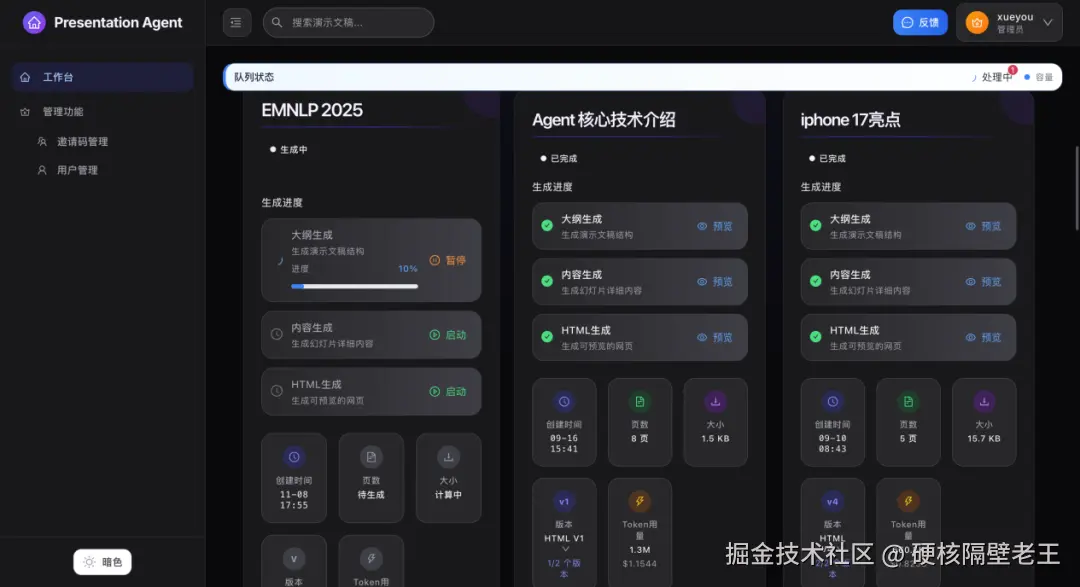Select 工作台 in the sidebar
The height and width of the screenshot is (587, 1080).
[102, 77]
